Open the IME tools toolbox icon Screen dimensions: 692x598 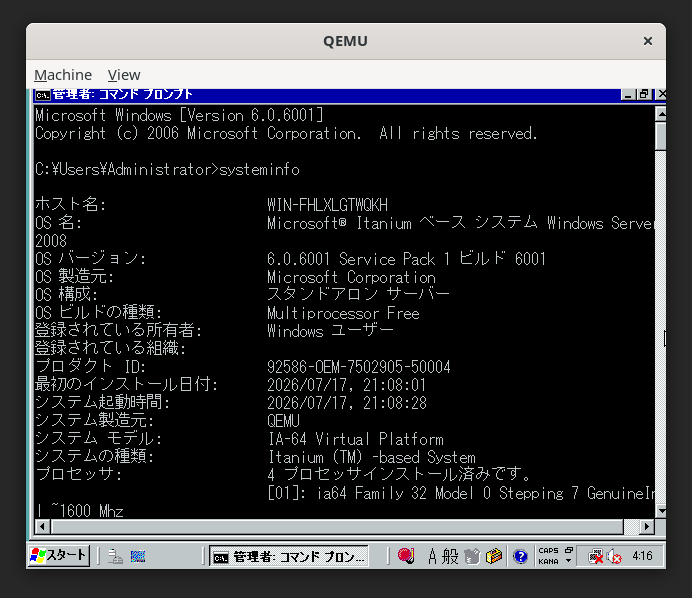click(x=494, y=556)
